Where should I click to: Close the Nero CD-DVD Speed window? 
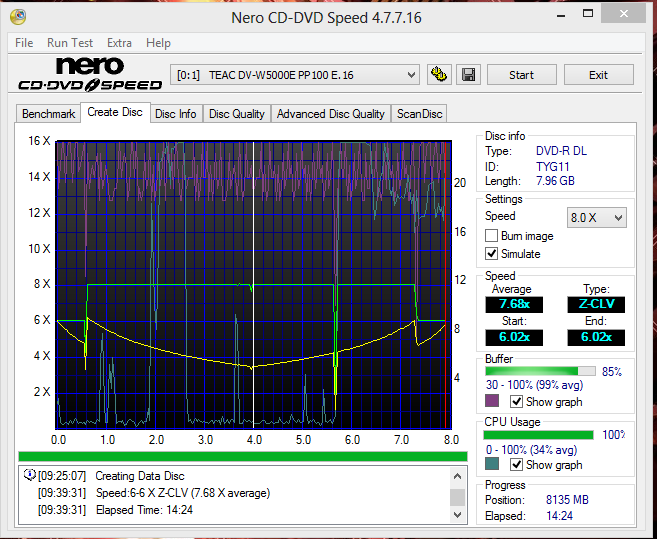click(623, 14)
